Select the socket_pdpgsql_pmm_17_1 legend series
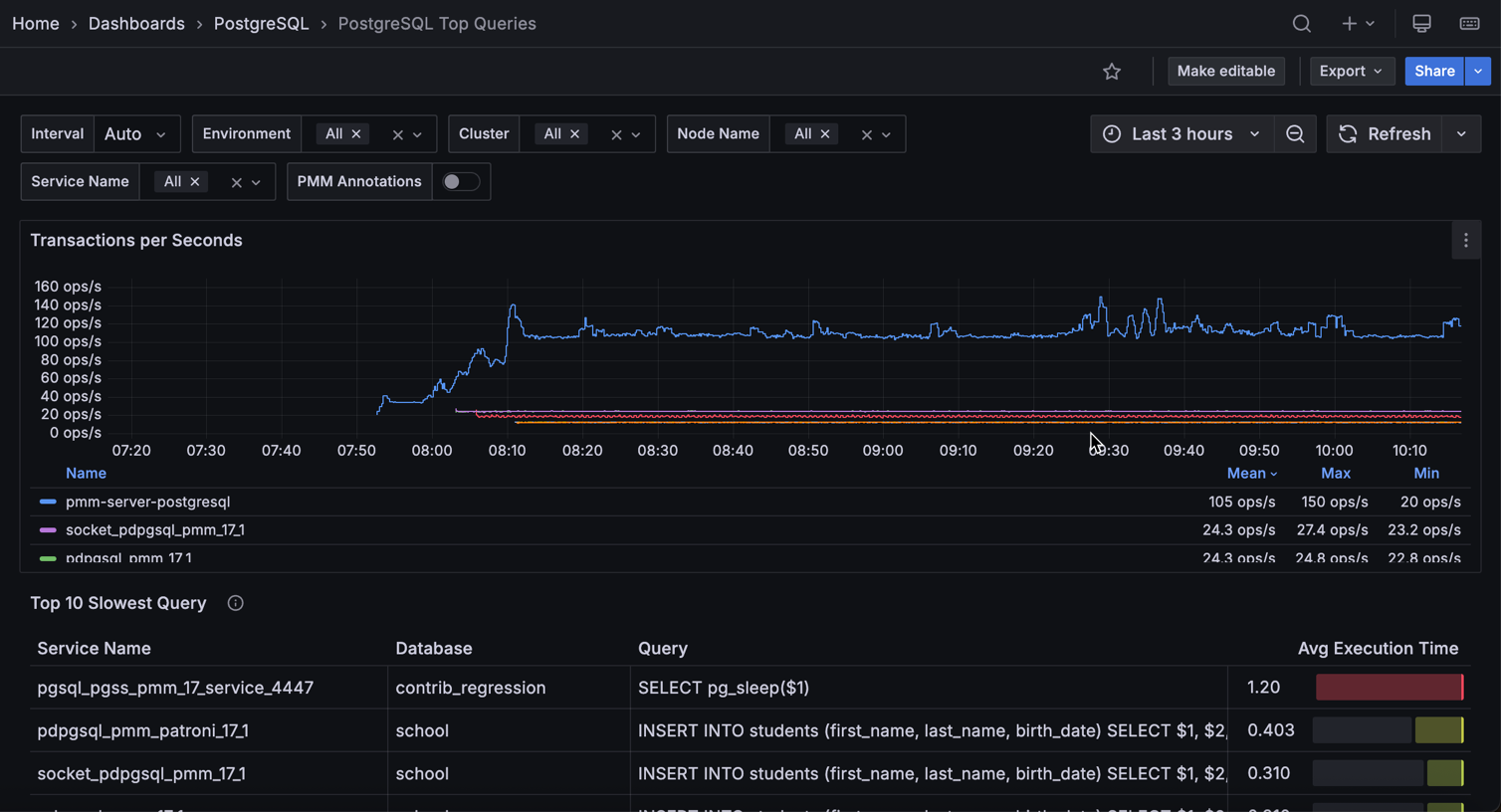Viewport: 1501px width, 812px height. [155, 529]
